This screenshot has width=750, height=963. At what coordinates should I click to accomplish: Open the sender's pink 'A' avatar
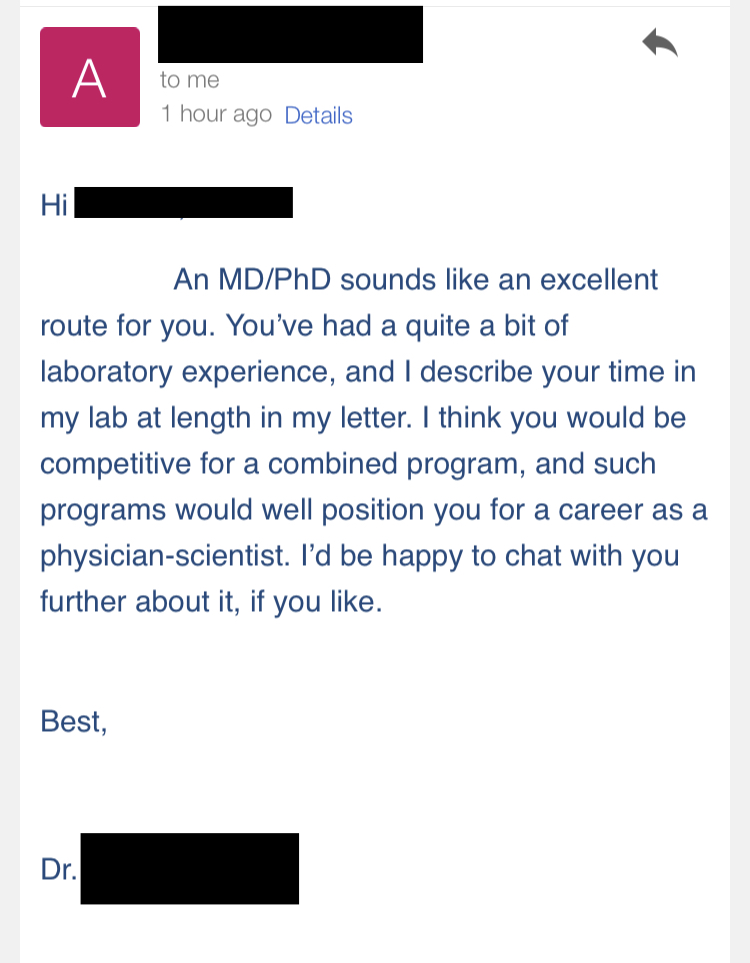tap(90, 77)
